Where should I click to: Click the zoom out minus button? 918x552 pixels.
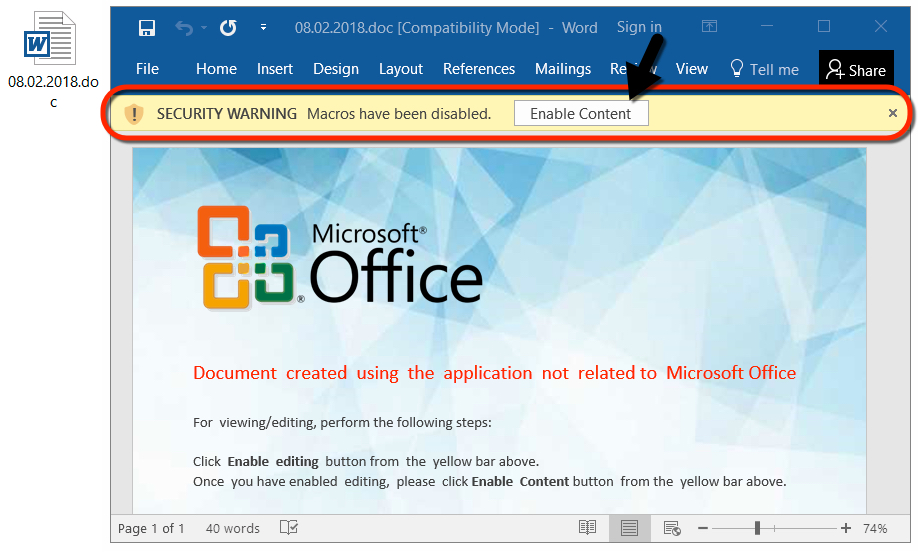pos(703,529)
